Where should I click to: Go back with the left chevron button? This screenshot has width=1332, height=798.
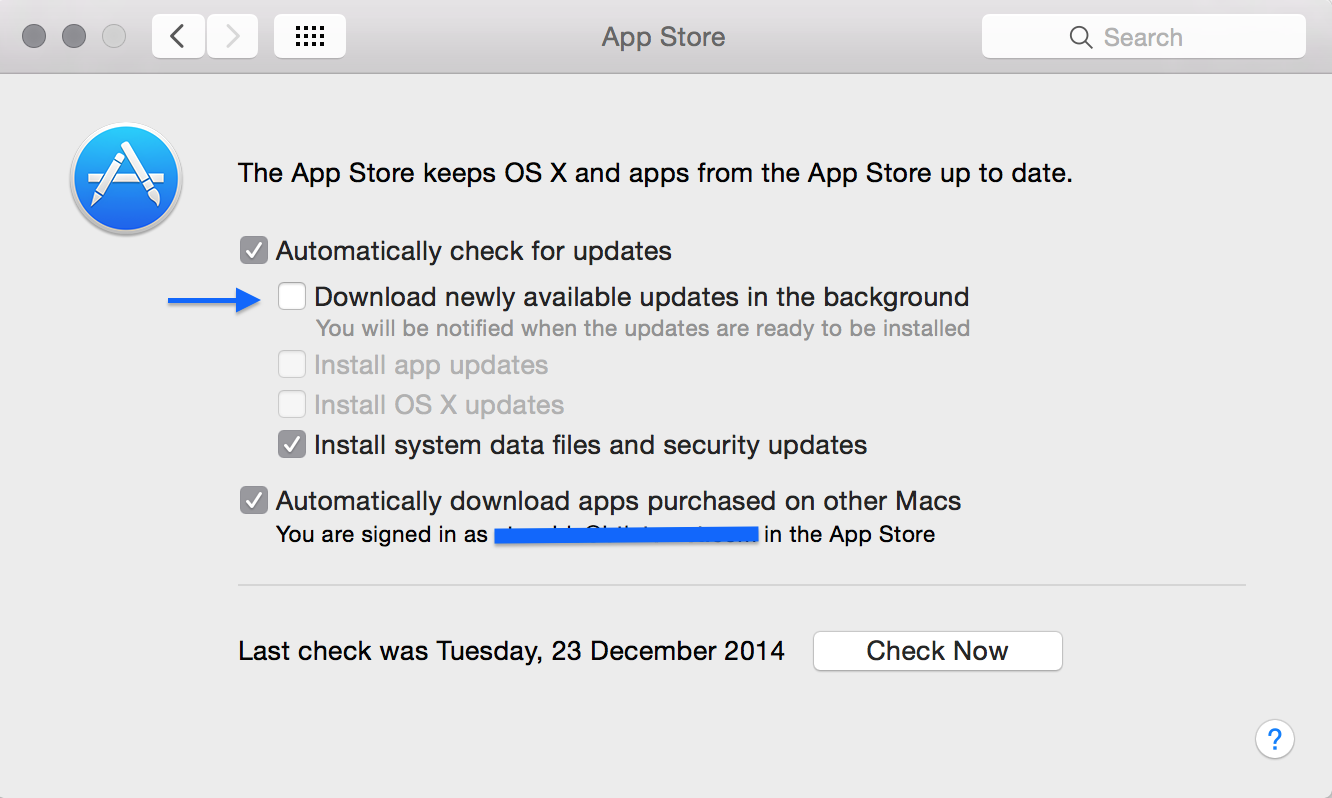(178, 37)
